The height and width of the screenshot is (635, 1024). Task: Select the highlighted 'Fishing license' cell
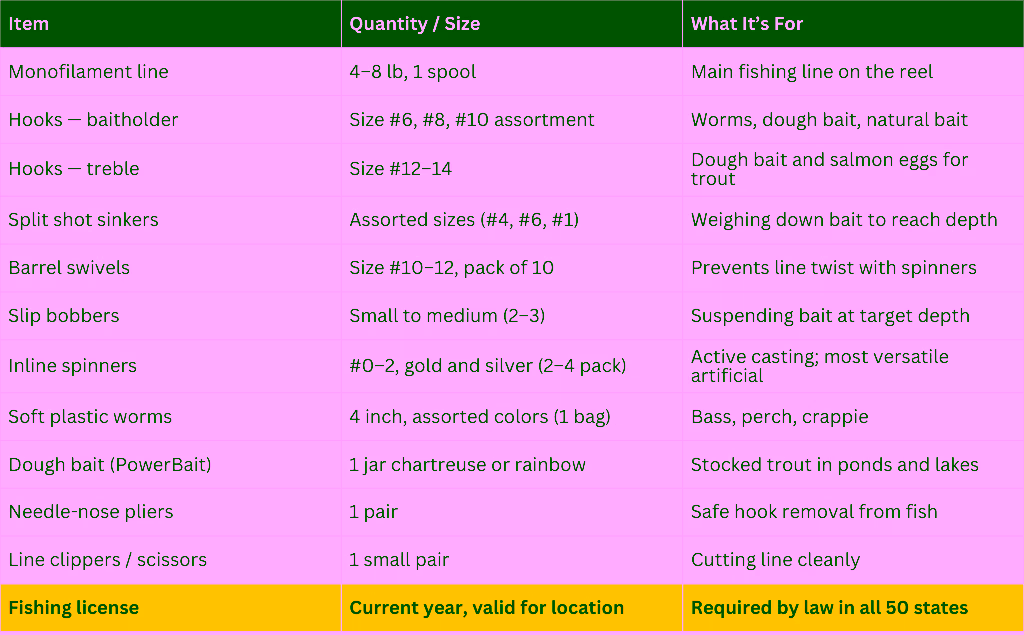pyautogui.click(x=73, y=608)
